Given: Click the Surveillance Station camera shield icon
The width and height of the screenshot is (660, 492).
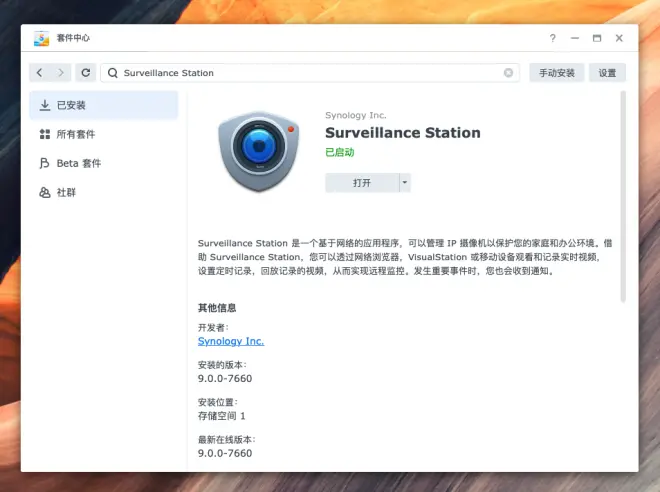Looking at the screenshot, I should (258, 151).
